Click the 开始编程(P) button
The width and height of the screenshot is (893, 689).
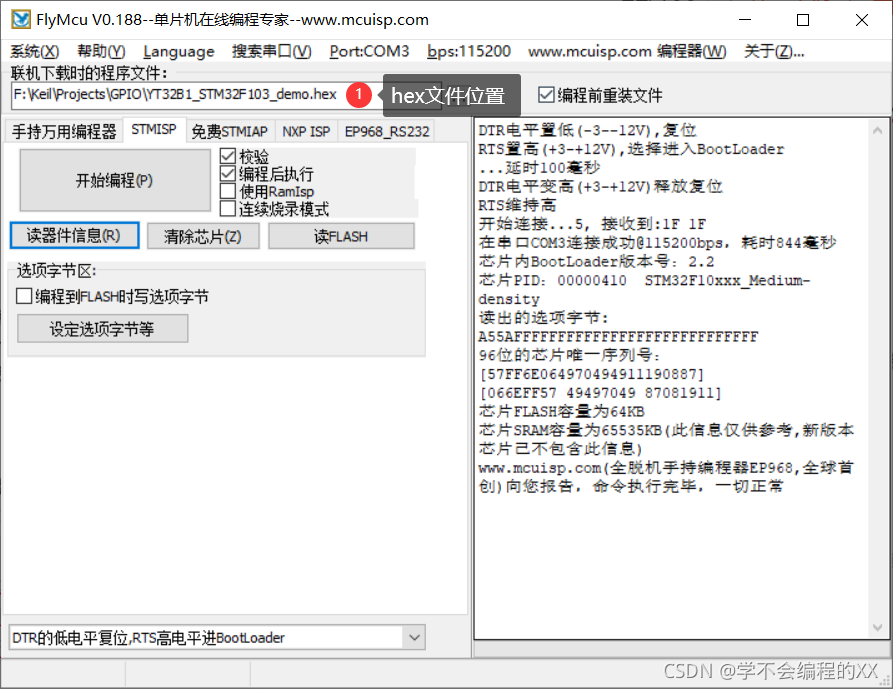pos(114,181)
